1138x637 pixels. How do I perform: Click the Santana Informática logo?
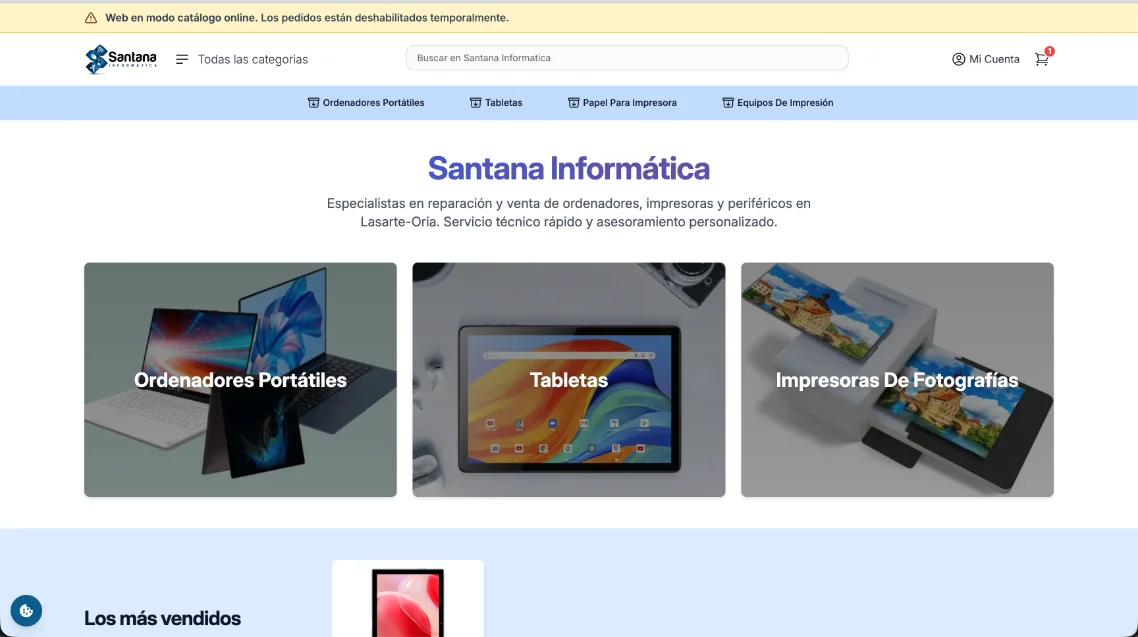tap(120, 59)
